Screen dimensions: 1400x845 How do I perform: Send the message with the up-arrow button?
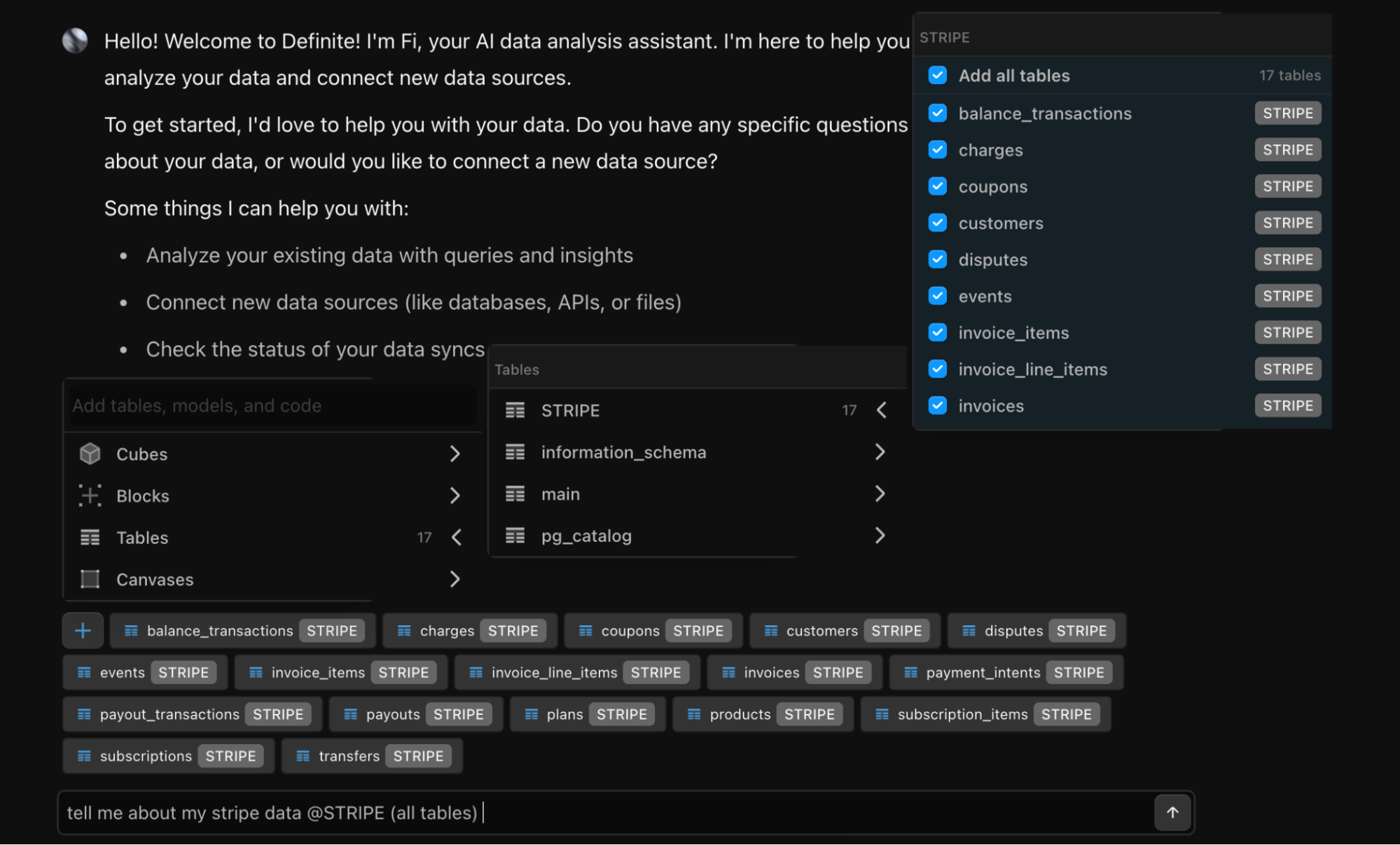(x=1172, y=813)
